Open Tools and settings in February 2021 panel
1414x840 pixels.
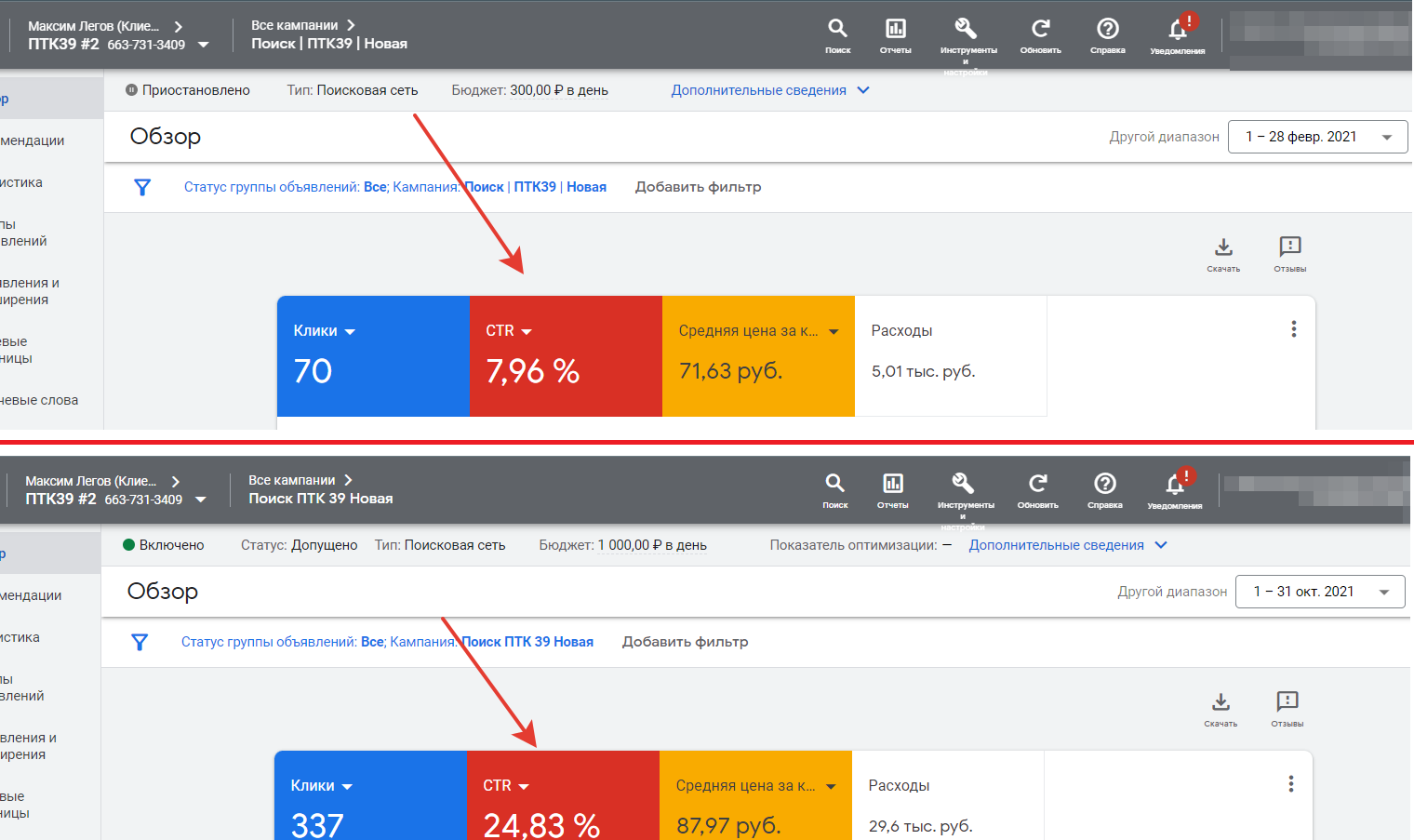point(966,29)
